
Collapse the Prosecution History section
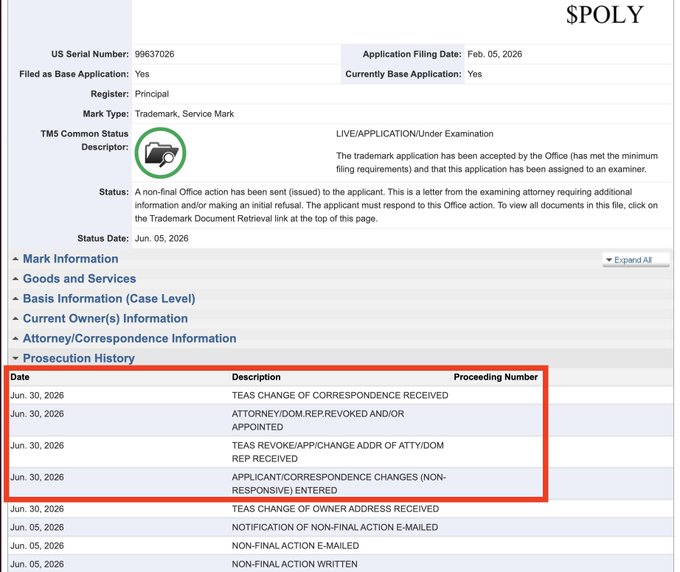point(78,358)
